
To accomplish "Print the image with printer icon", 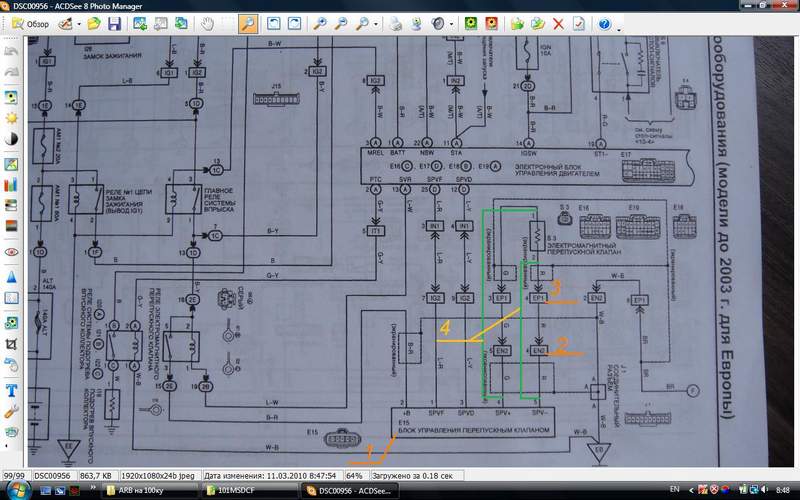I will (x=395, y=24).
